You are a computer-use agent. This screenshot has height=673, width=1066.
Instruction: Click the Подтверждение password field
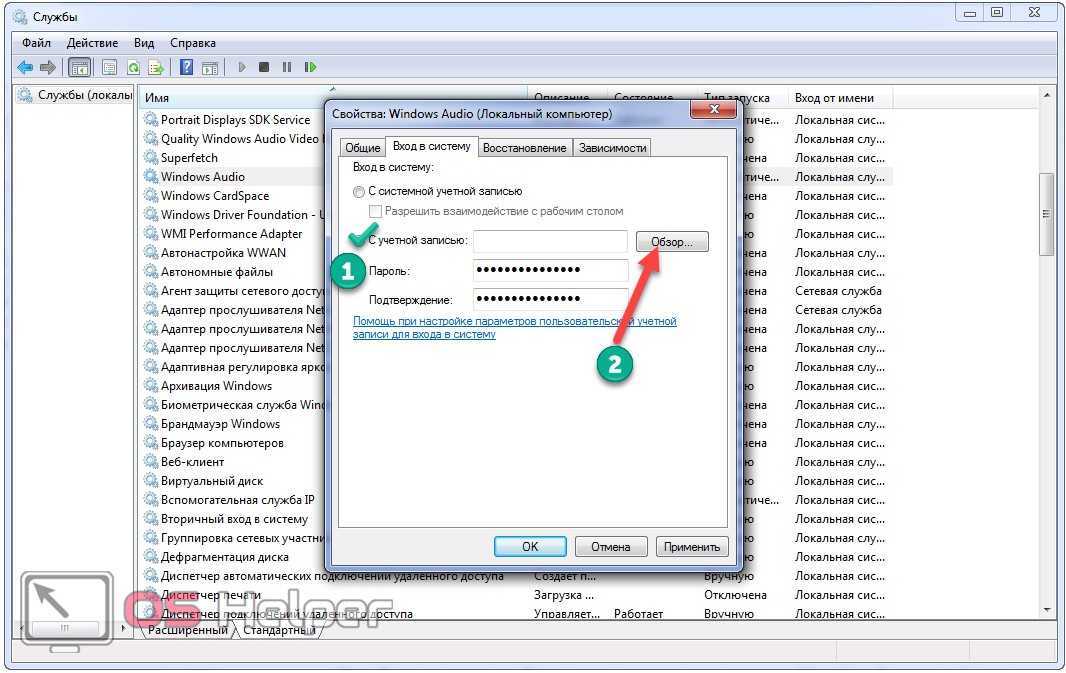(550, 299)
